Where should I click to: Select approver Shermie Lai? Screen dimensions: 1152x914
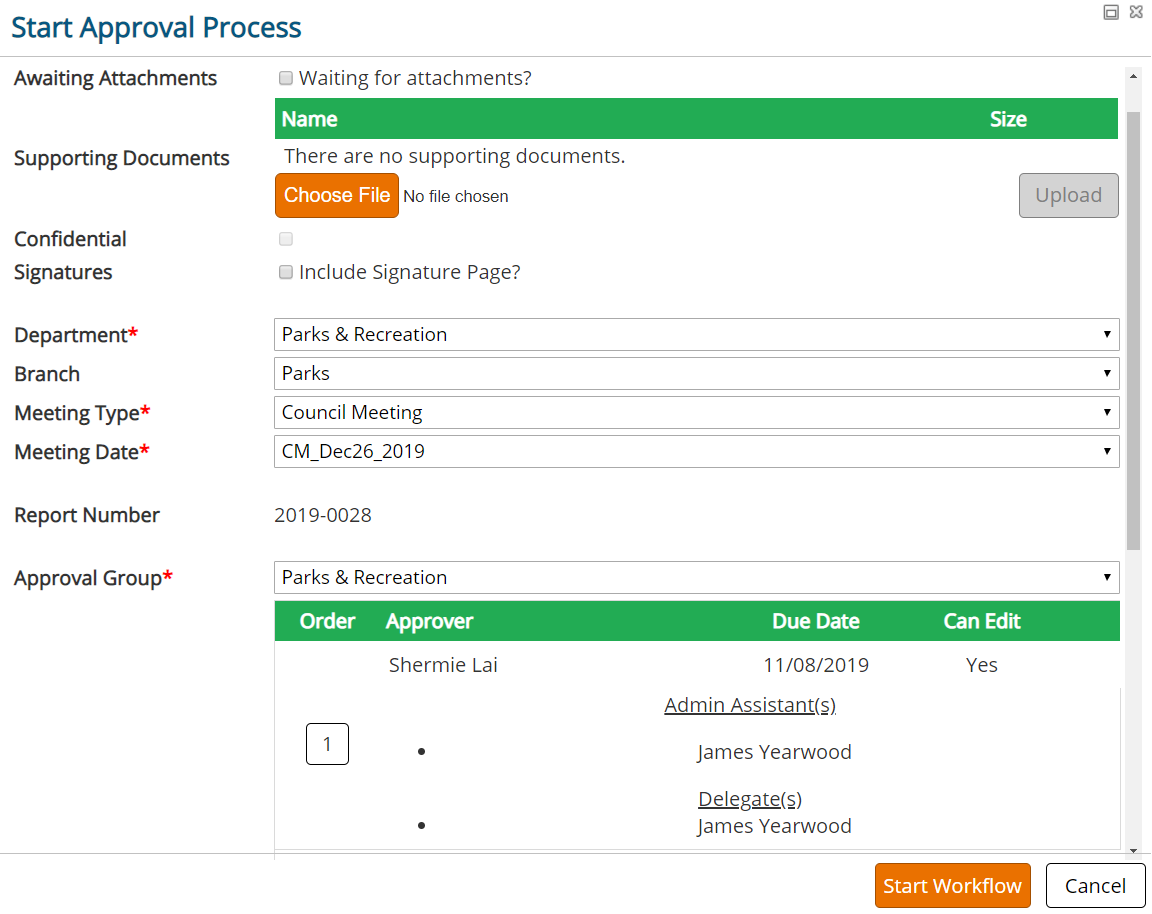coord(443,665)
